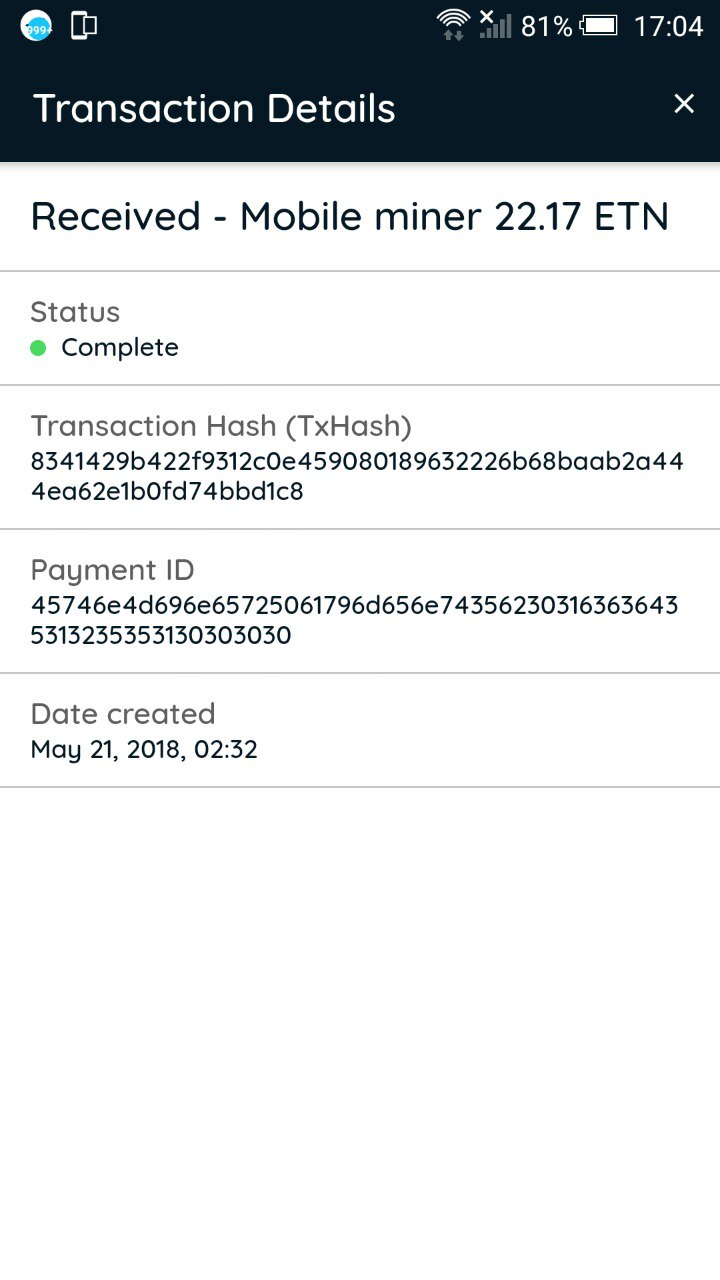Select the transaction hash value starting 8341429b
This screenshot has width=720, height=1280.
click(x=357, y=476)
